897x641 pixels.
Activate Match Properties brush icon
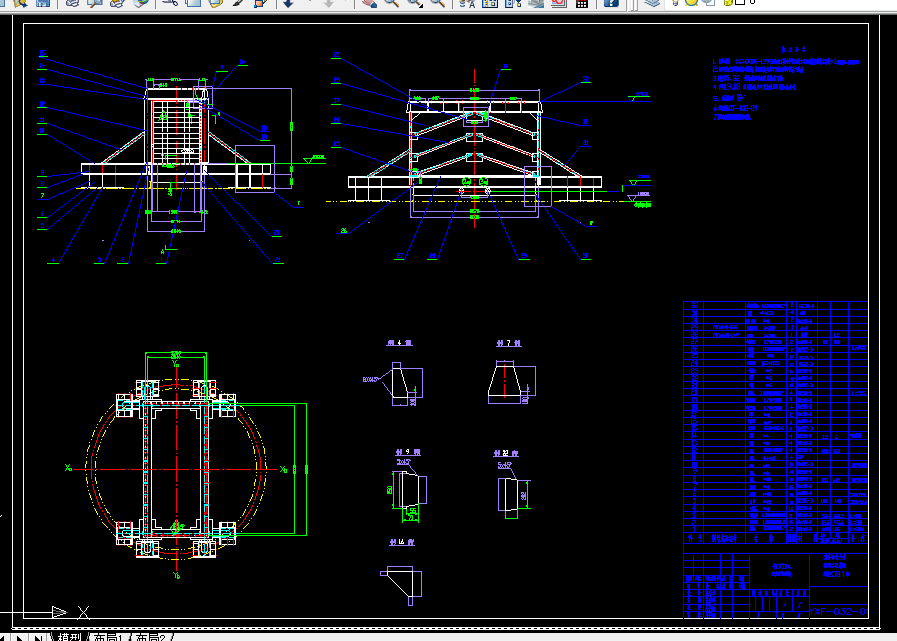click(238, 3)
